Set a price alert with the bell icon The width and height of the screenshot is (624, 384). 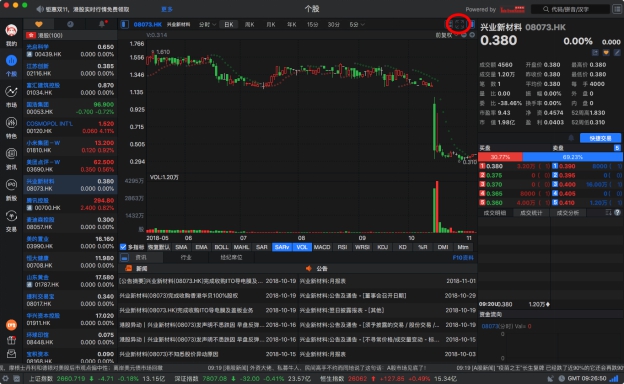point(571,138)
